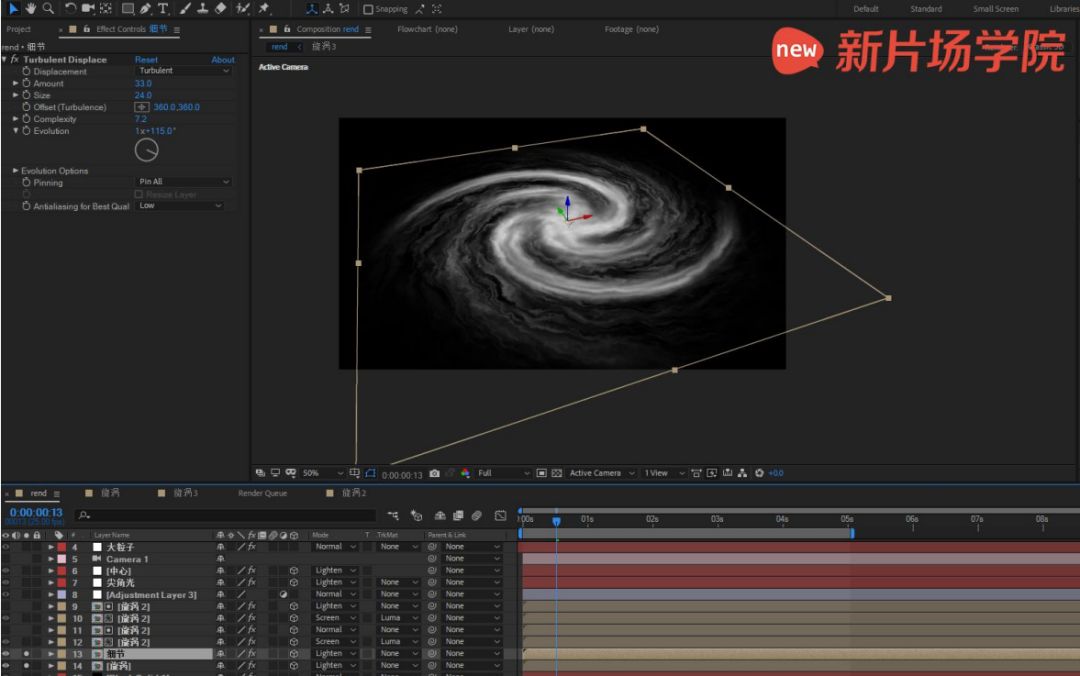Viewport: 1080px width, 676px height.
Task: Choose the Pen tool
Action: [146, 8]
